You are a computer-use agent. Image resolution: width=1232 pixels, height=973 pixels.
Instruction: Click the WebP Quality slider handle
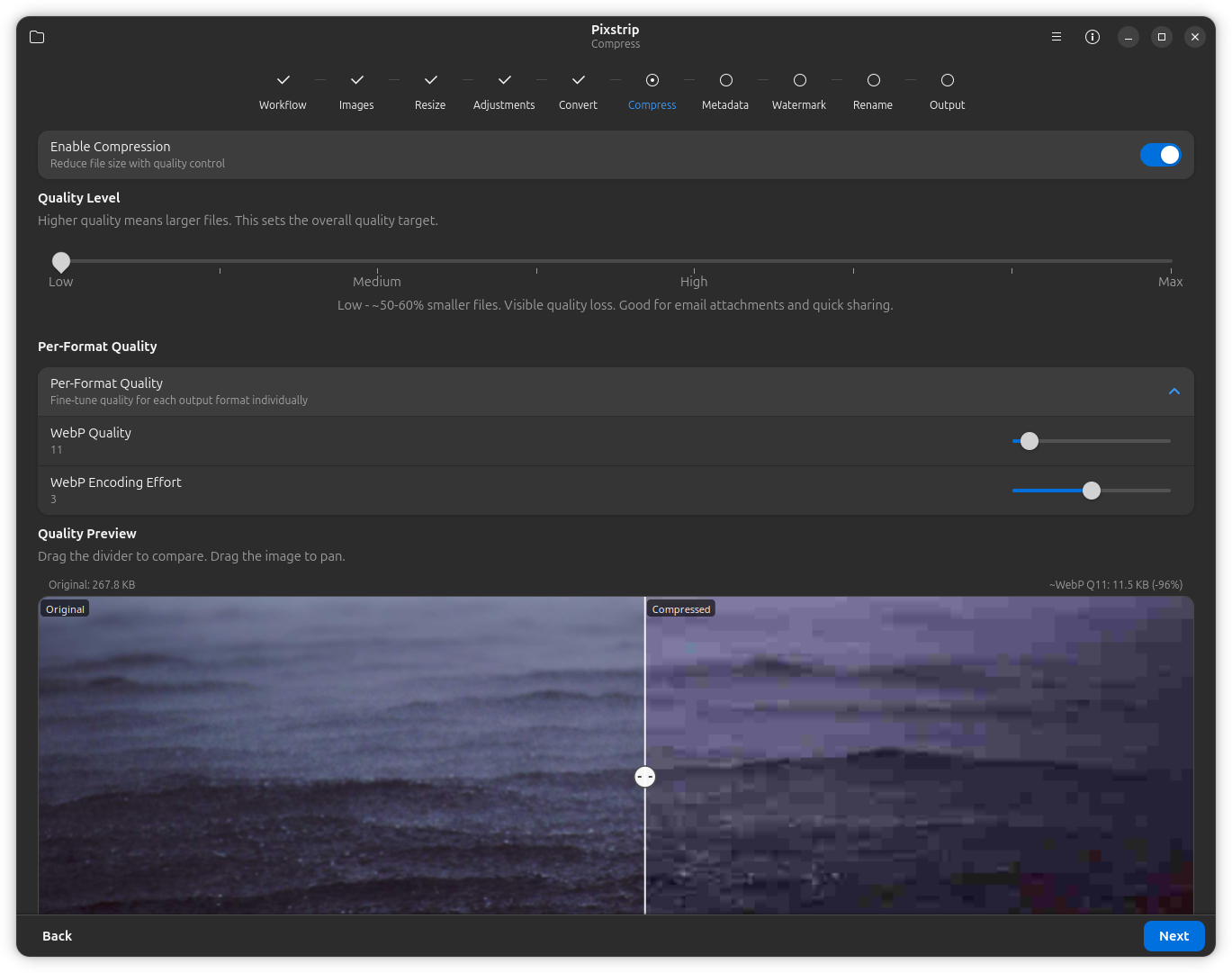pos(1030,441)
